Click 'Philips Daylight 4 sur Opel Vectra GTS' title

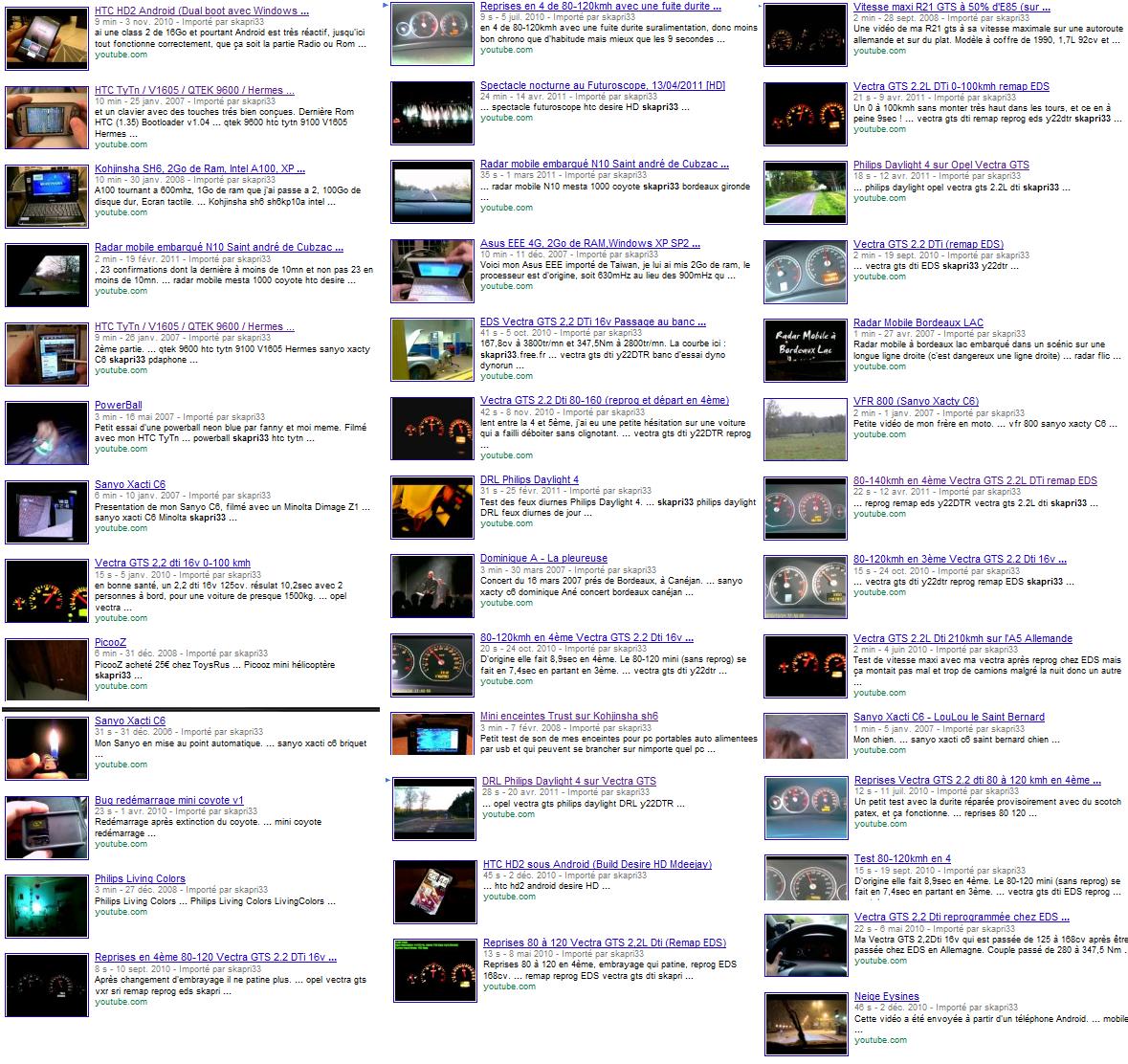[x=941, y=165]
